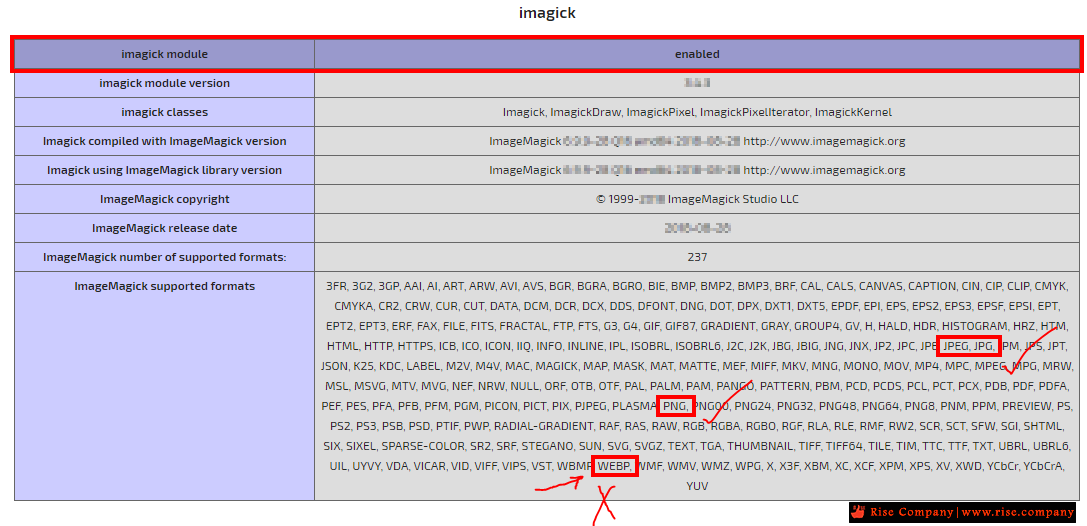Click "RADIAL-GRADIENT" in the formats list

point(544,426)
